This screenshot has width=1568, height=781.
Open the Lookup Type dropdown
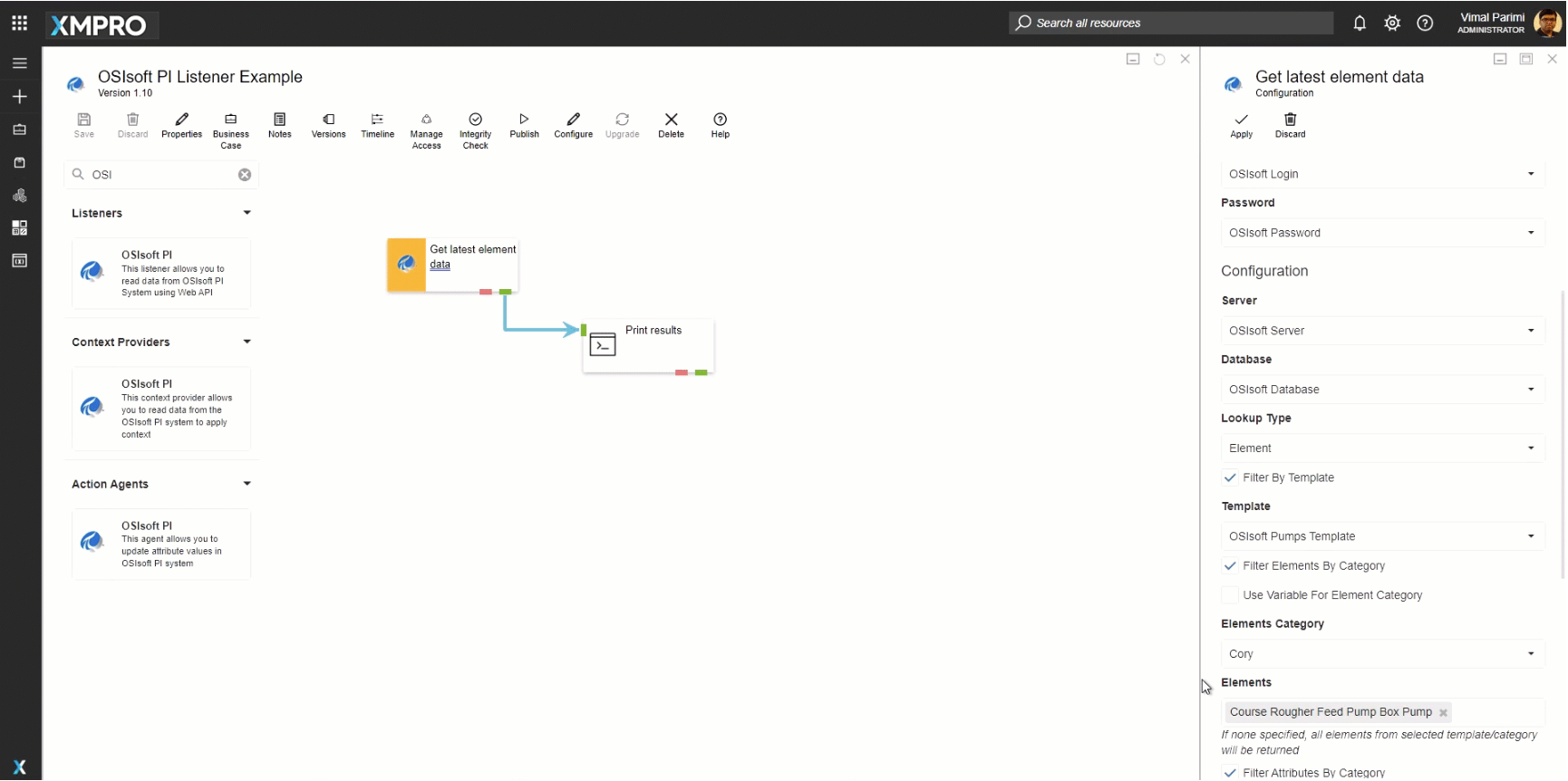coord(1381,448)
